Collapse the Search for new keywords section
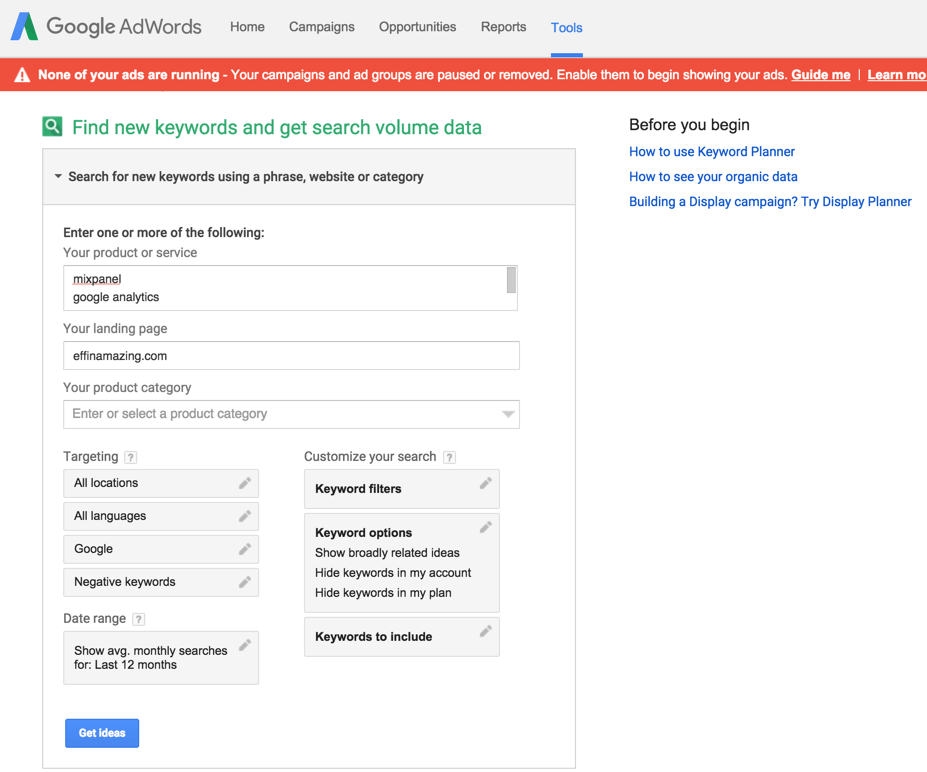This screenshot has width=927, height=772. 58,176
